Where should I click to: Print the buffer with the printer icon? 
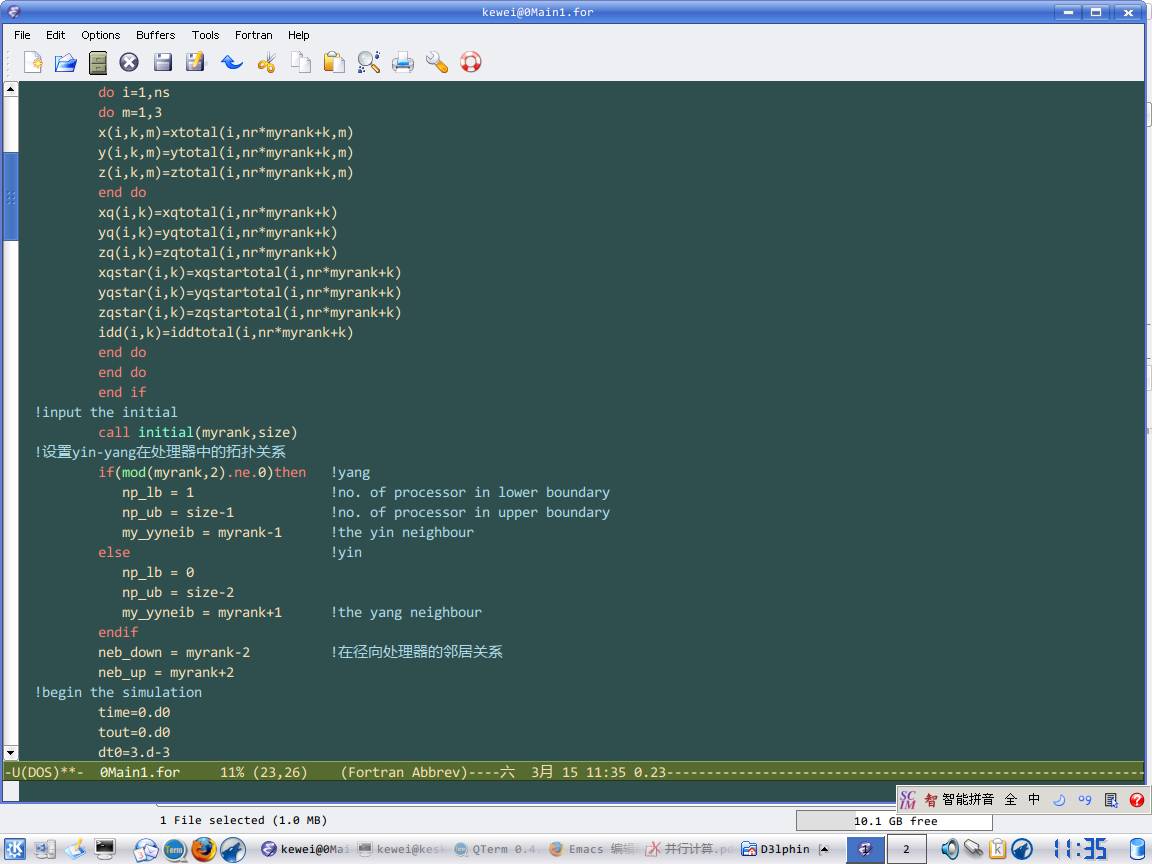[403, 62]
